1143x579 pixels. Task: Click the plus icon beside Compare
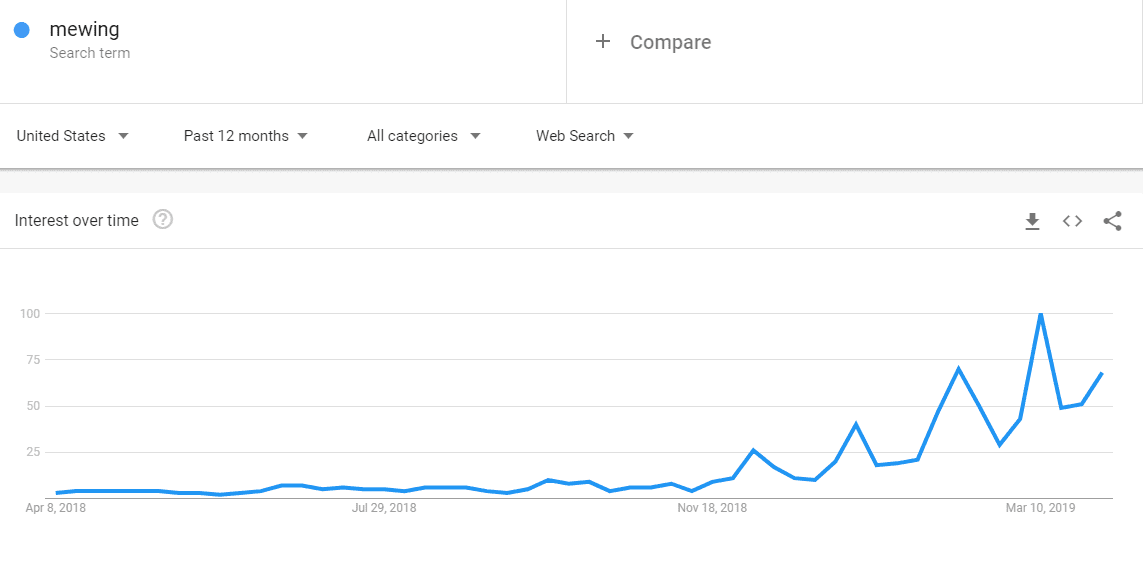tap(602, 42)
